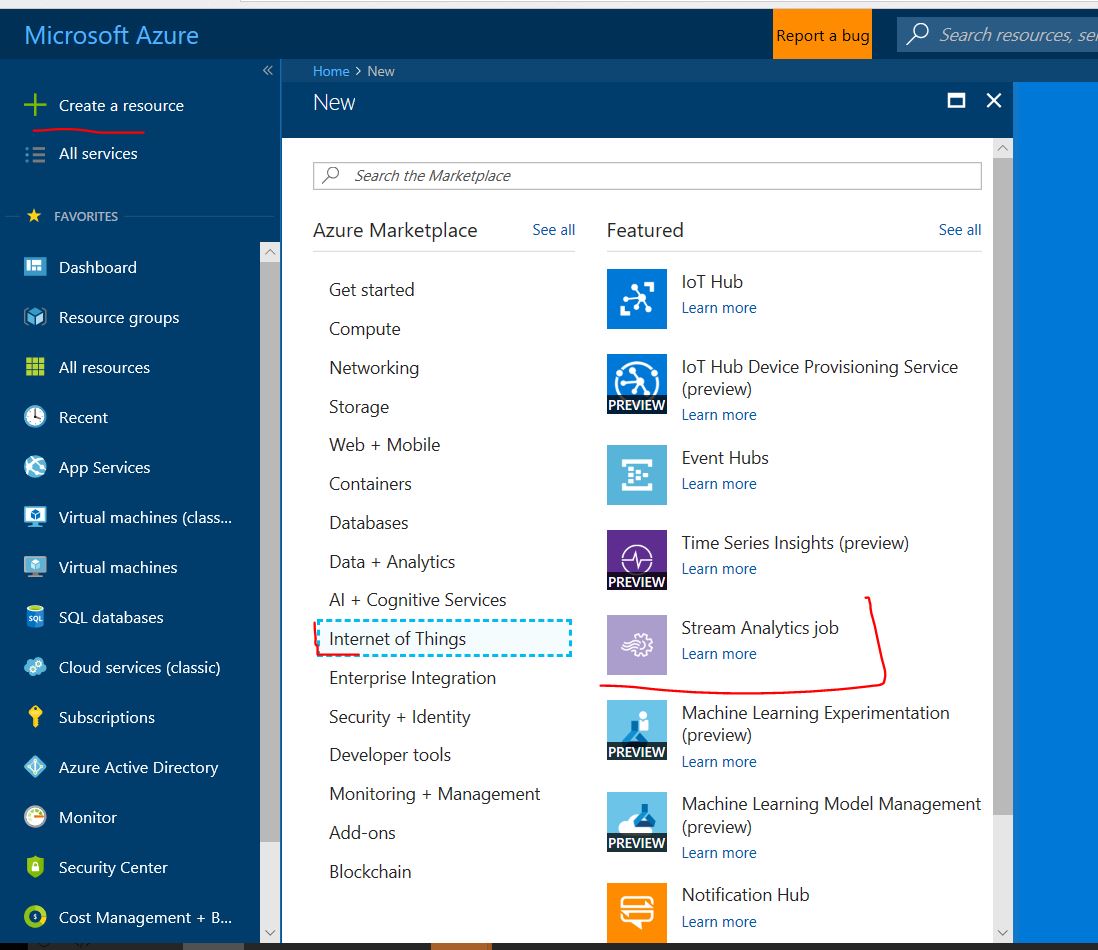Screen dimensions: 1098x950
Task: Select the Compute category
Action: tap(365, 329)
